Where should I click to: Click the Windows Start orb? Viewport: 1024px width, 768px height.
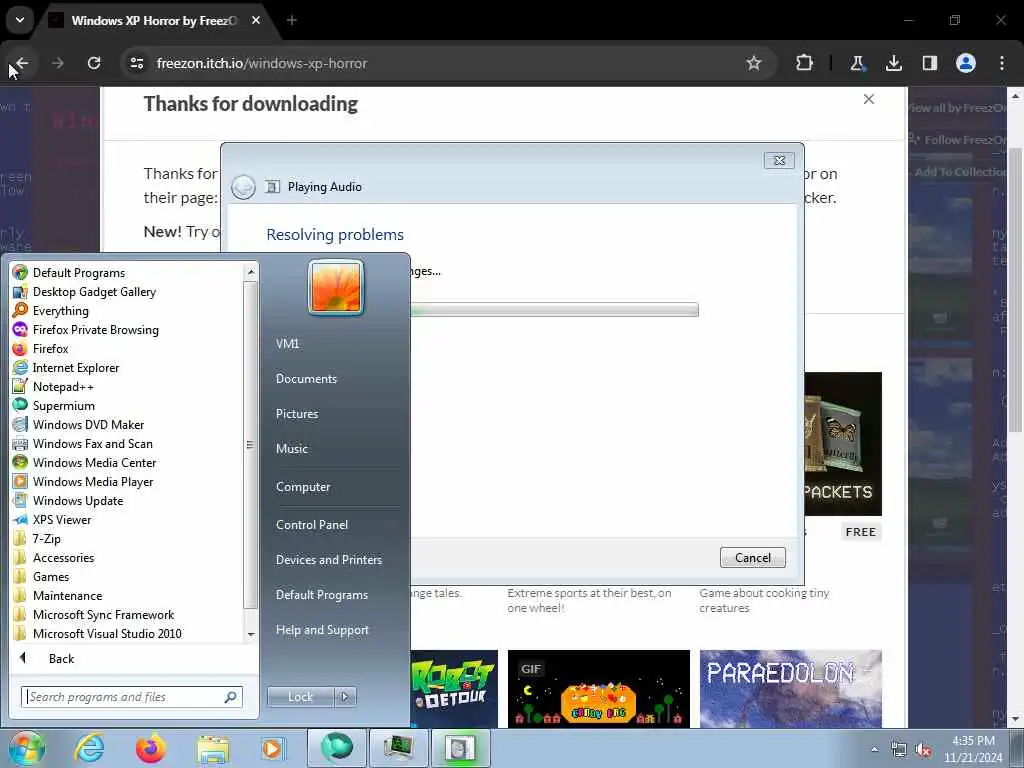coord(26,748)
